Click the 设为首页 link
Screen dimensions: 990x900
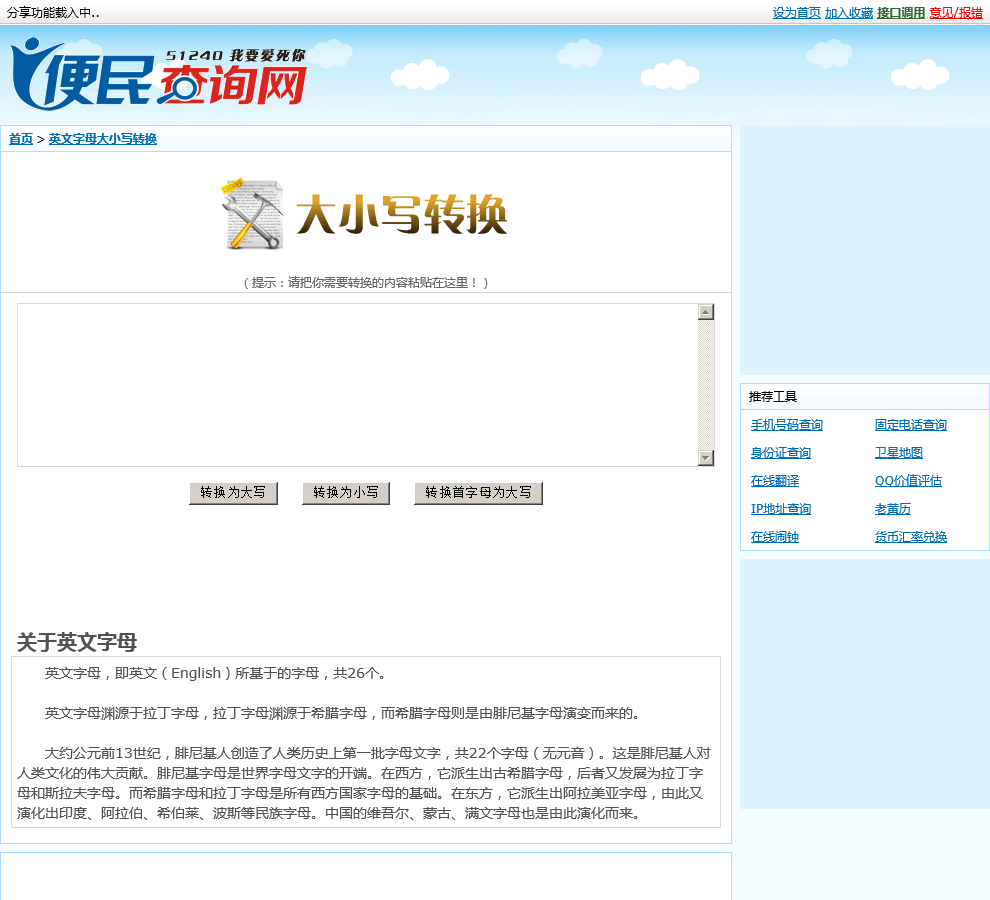point(796,13)
